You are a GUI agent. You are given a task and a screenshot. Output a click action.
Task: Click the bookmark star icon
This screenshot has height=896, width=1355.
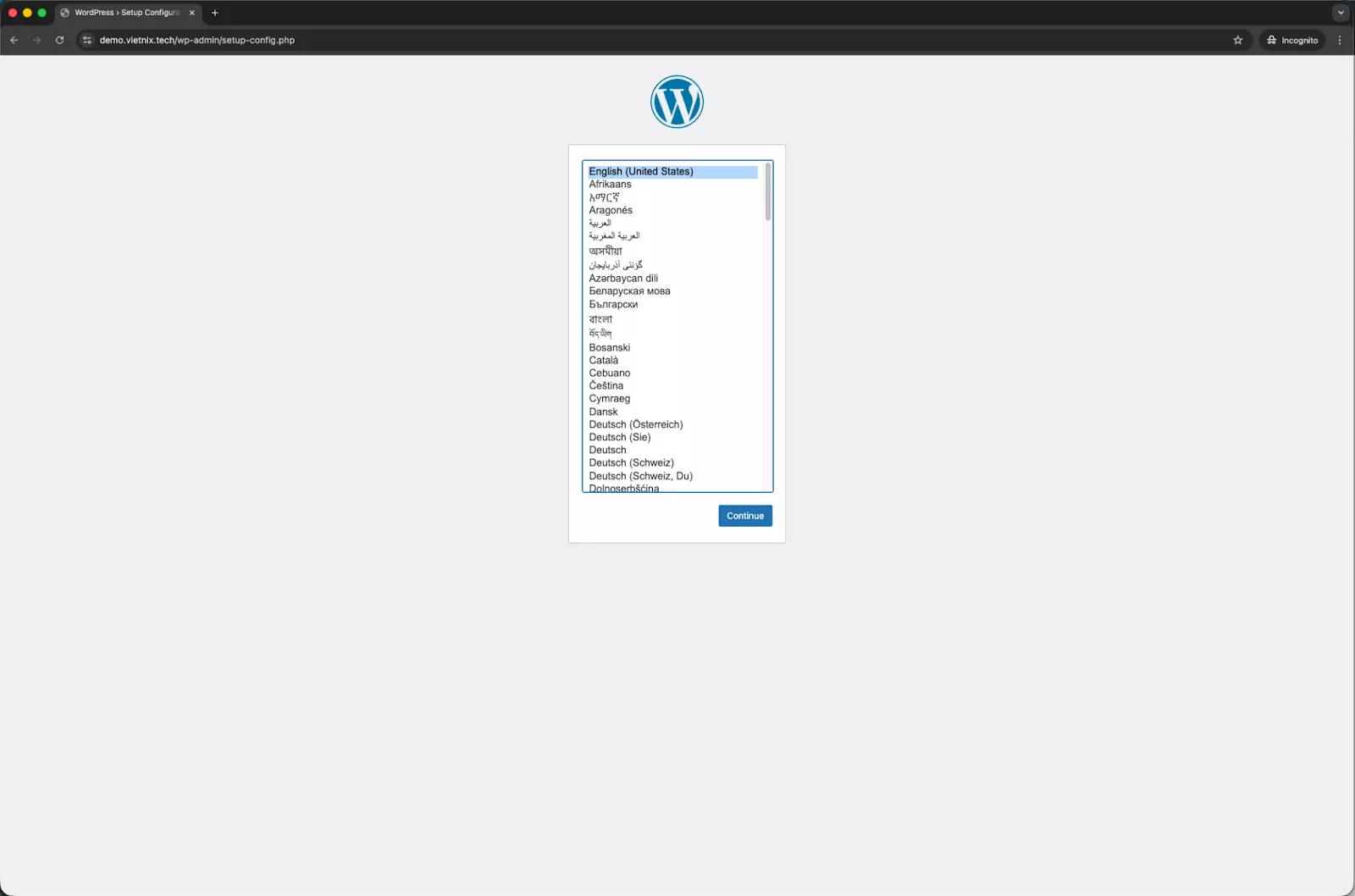pyautogui.click(x=1237, y=40)
